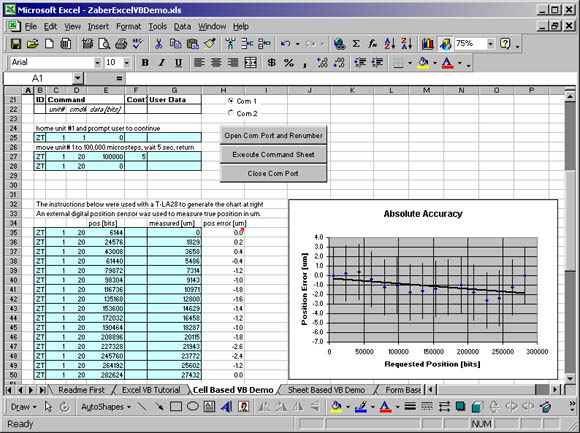Open the AutoShapes dropdown
This screenshot has height=433, width=580.
(106, 407)
